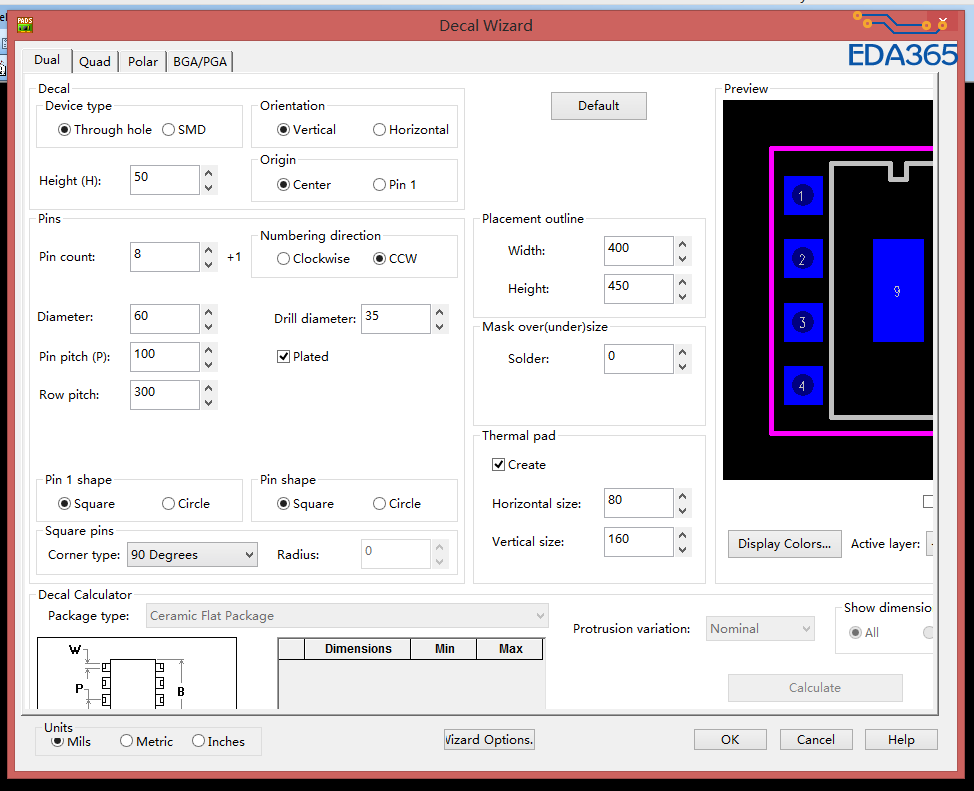
Task: Increase Placement outline Width with up arrow
Action: (683, 244)
